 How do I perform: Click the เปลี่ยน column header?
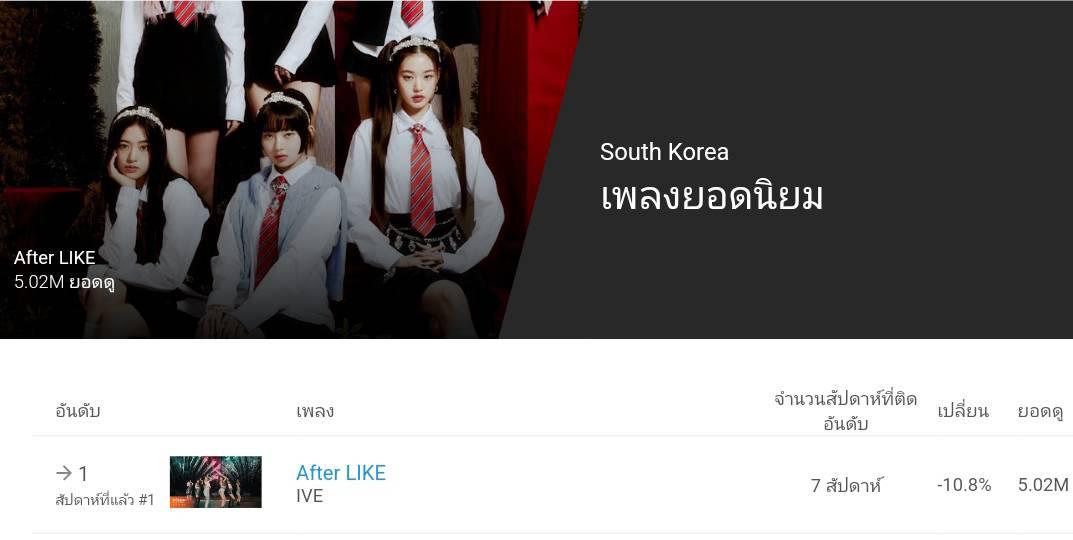click(x=963, y=411)
